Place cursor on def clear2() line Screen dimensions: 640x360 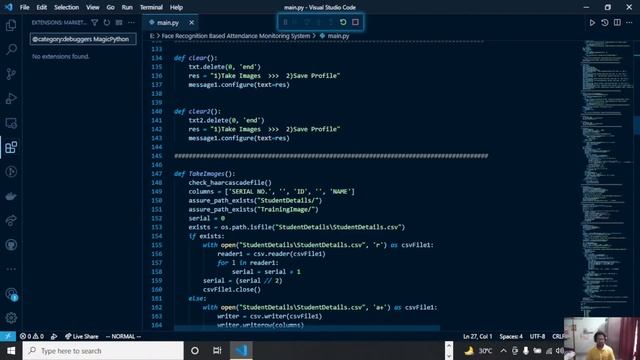(197, 111)
